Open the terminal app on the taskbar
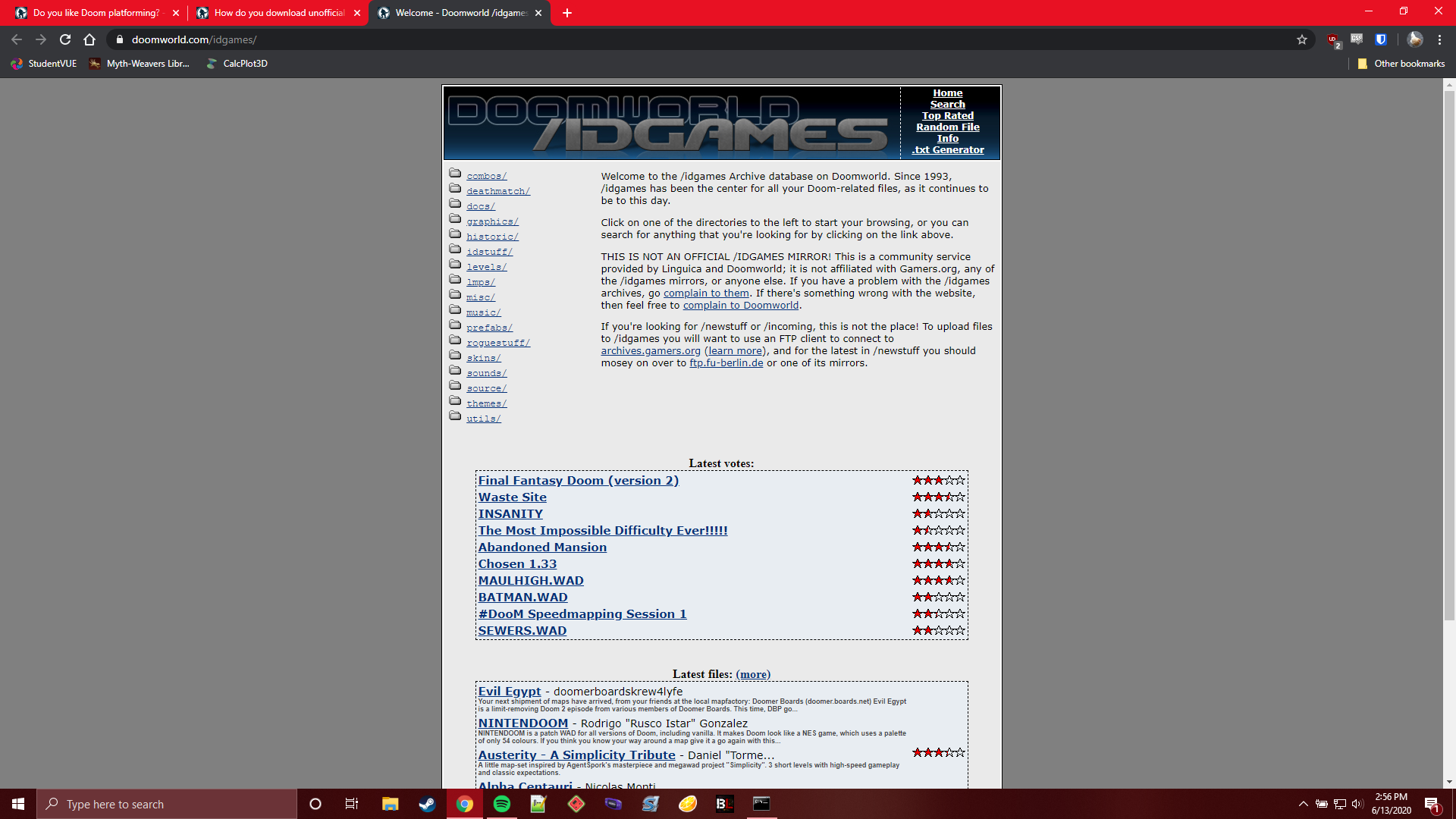Screen dimensions: 1456x819 pos(761,804)
